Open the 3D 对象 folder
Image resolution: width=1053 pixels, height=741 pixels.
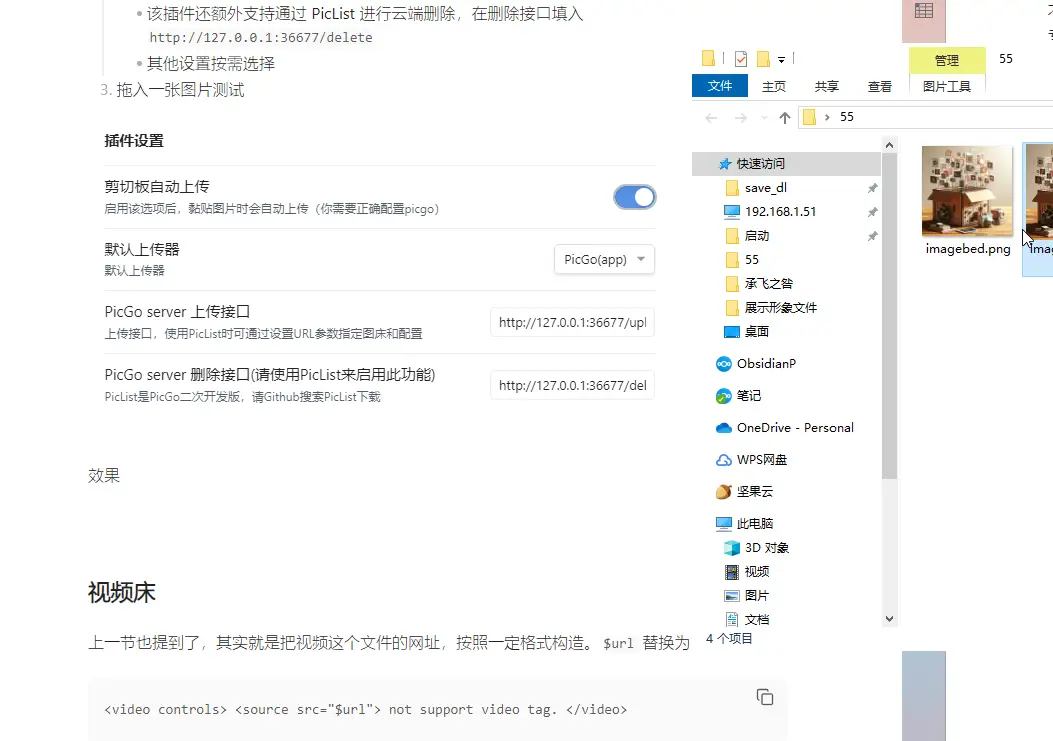point(766,548)
